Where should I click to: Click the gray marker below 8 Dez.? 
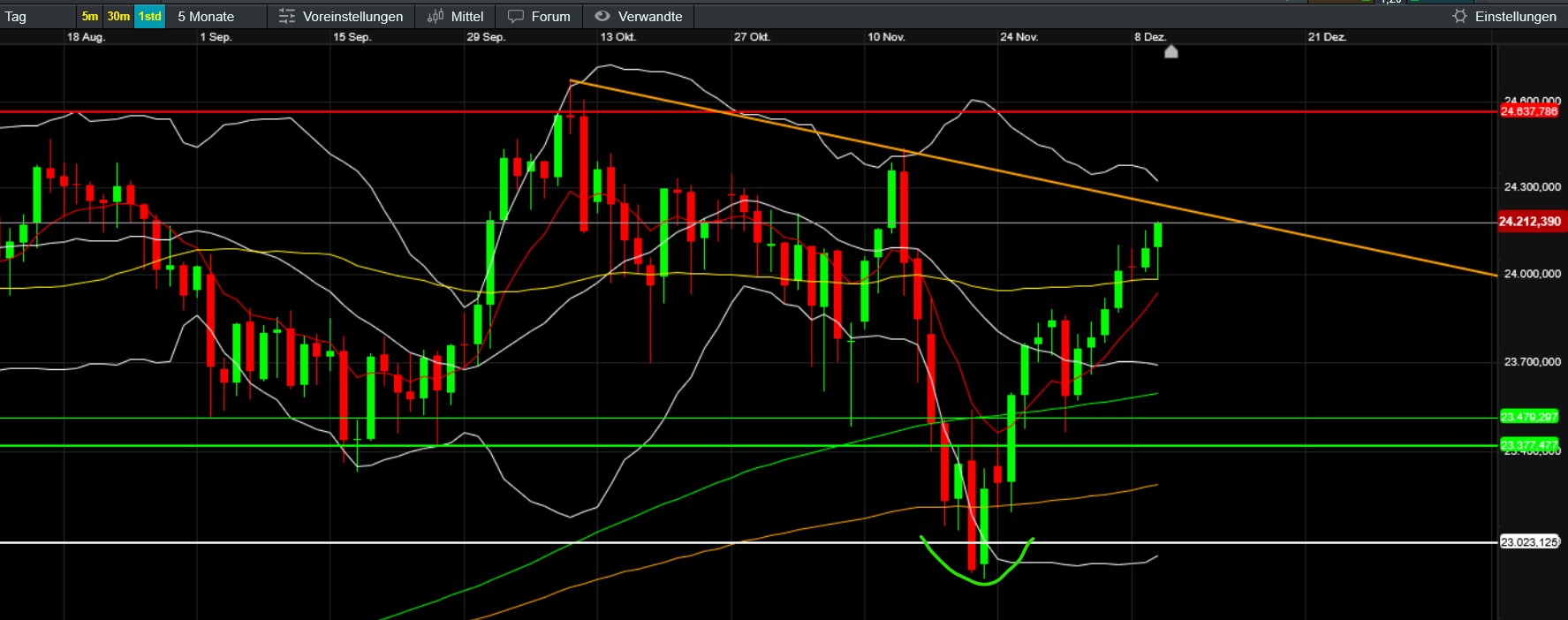pyautogui.click(x=1171, y=52)
